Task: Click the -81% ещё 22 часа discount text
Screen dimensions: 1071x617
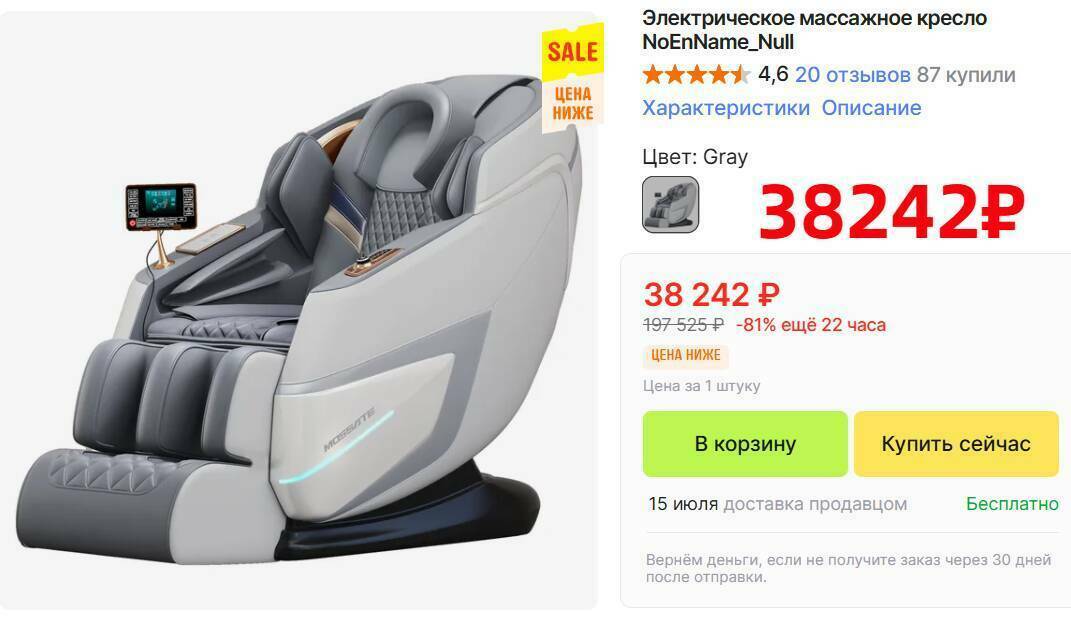Action: (811, 325)
